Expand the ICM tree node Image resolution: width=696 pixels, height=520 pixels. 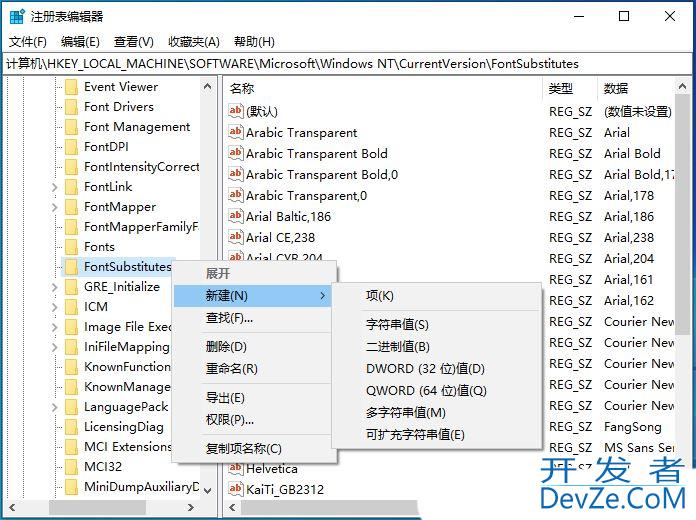[55, 307]
